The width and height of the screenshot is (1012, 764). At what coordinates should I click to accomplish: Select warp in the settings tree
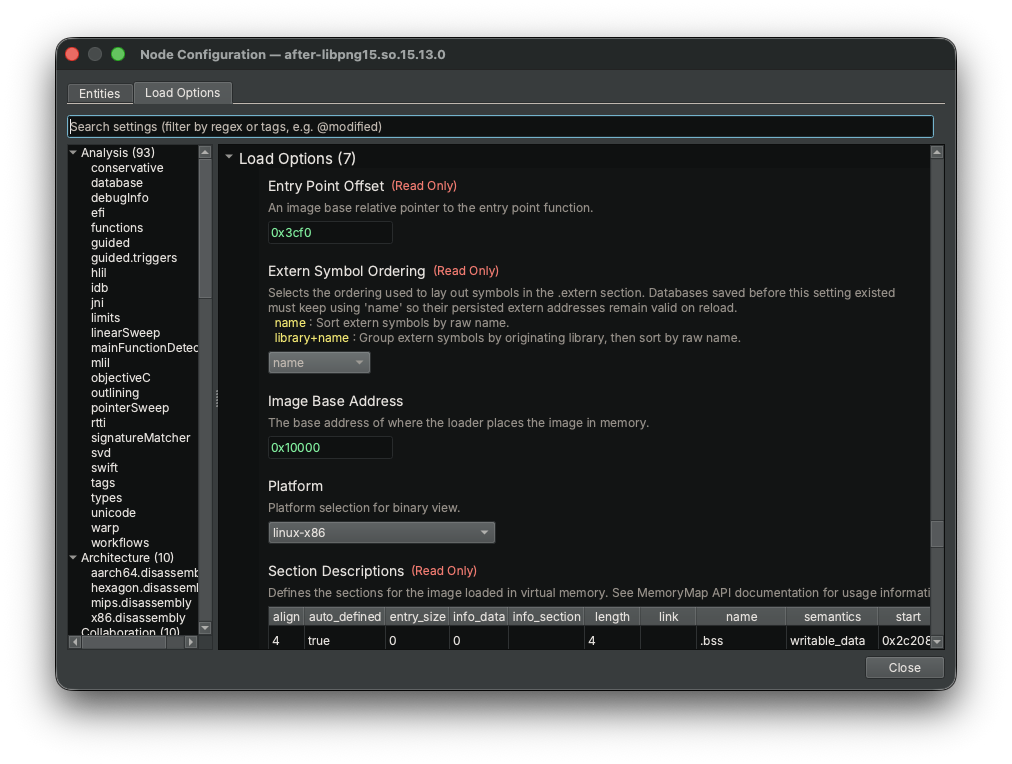coord(105,528)
